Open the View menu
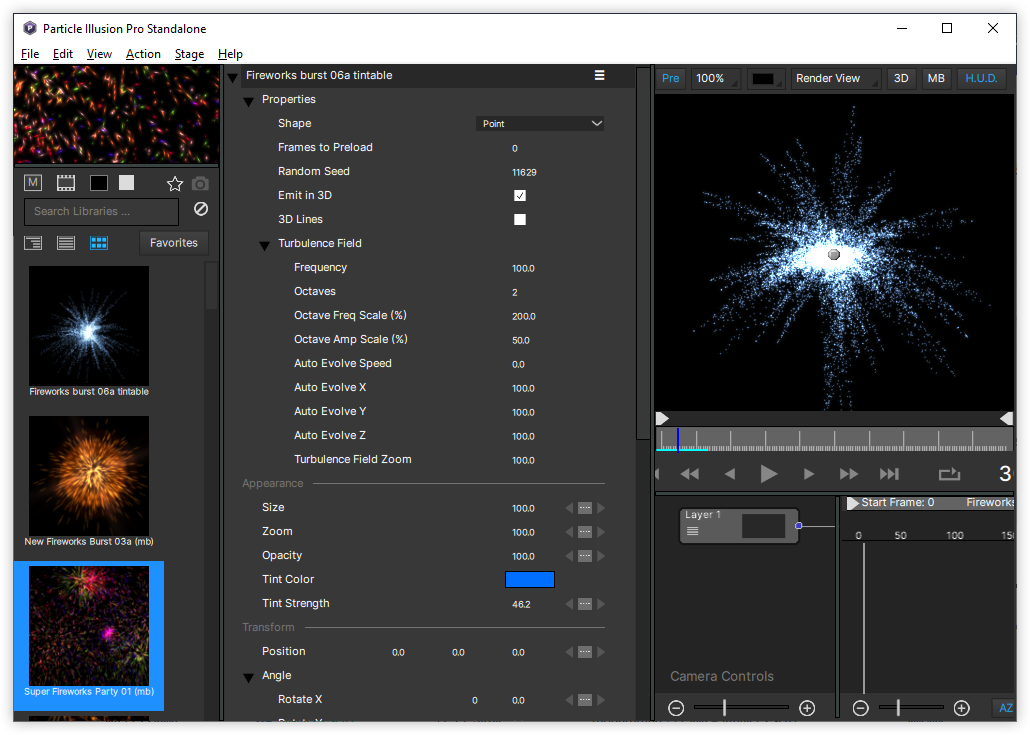 99,54
